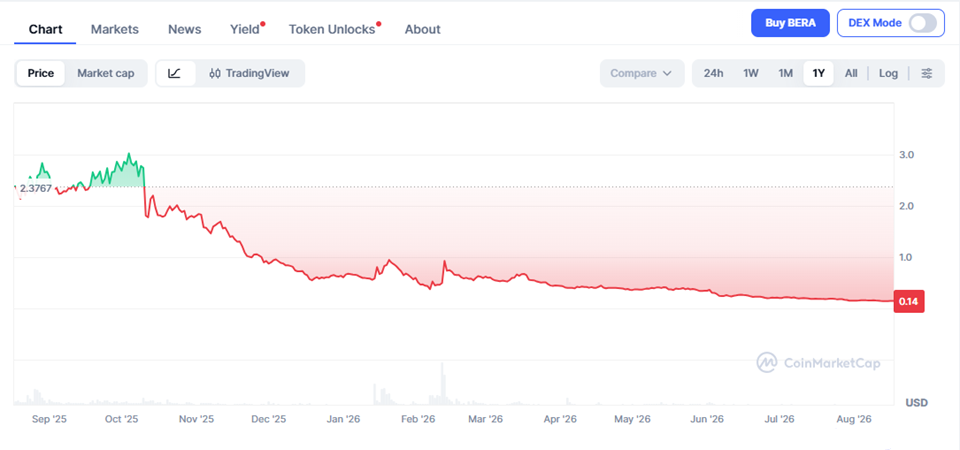This screenshot has width=960, height=450.
Task: Set time range to 1W
Action: (751, 73)
